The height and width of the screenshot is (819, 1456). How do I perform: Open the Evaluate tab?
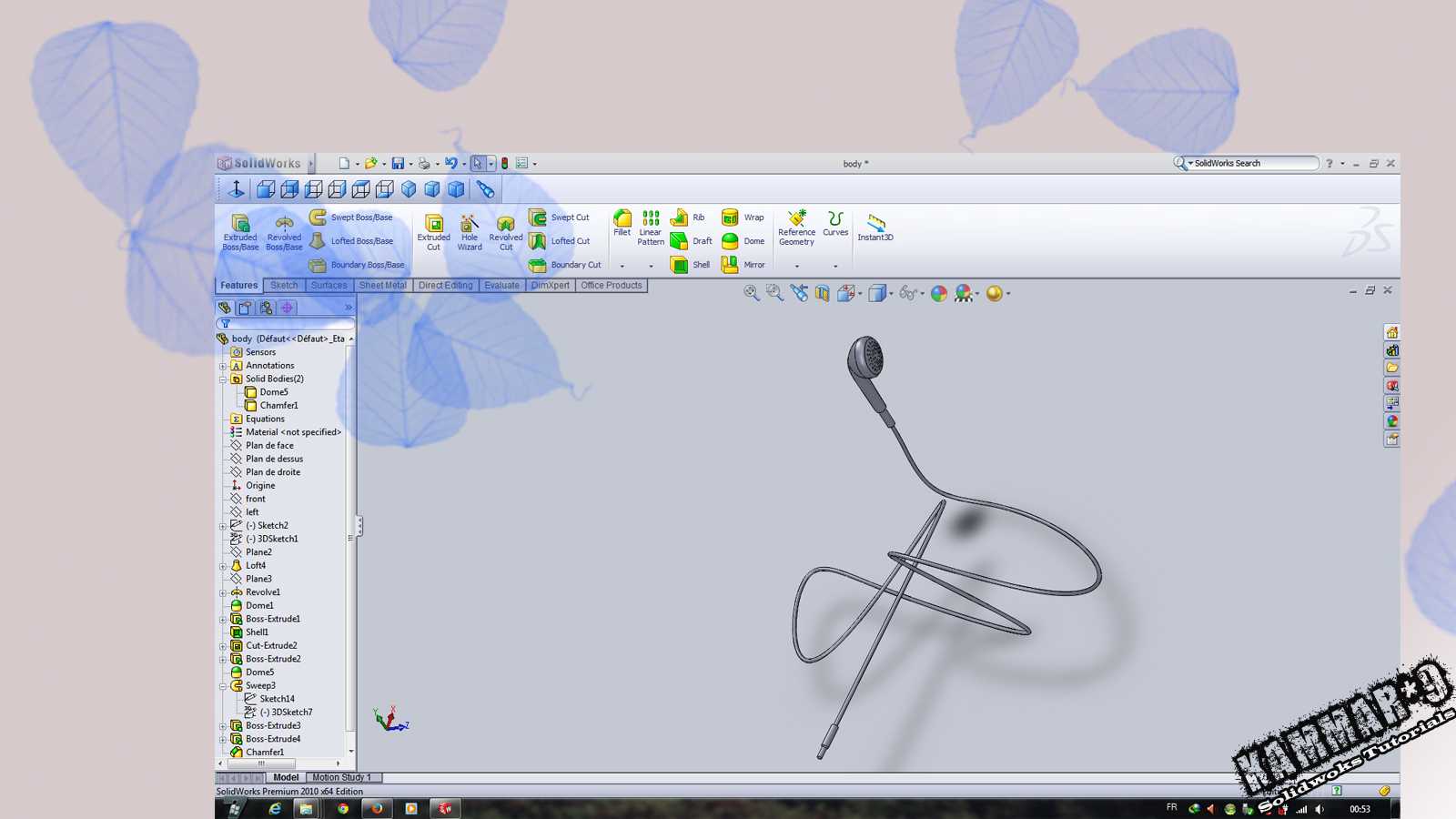click(x=501, y=286)
